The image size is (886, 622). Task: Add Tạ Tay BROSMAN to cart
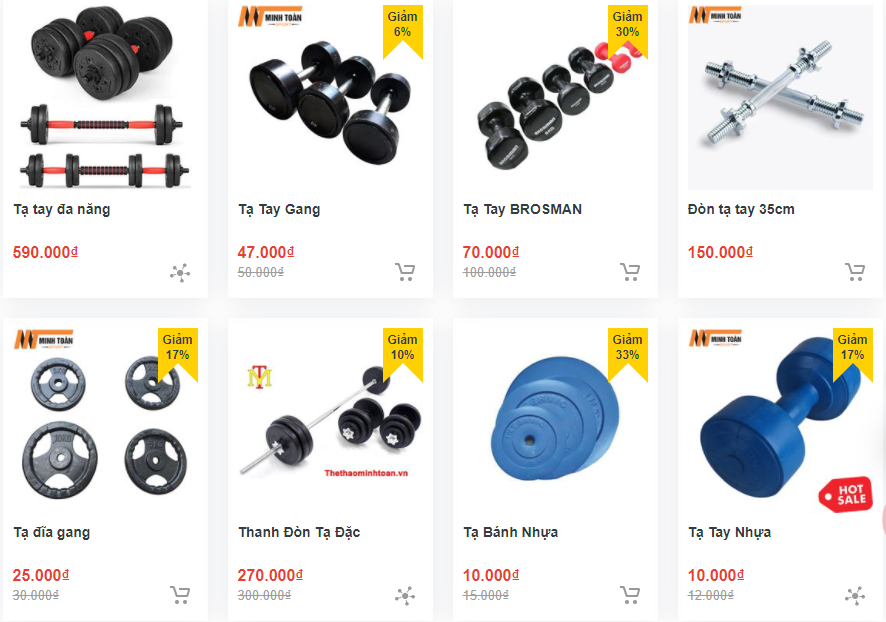[x=630, y=272]
